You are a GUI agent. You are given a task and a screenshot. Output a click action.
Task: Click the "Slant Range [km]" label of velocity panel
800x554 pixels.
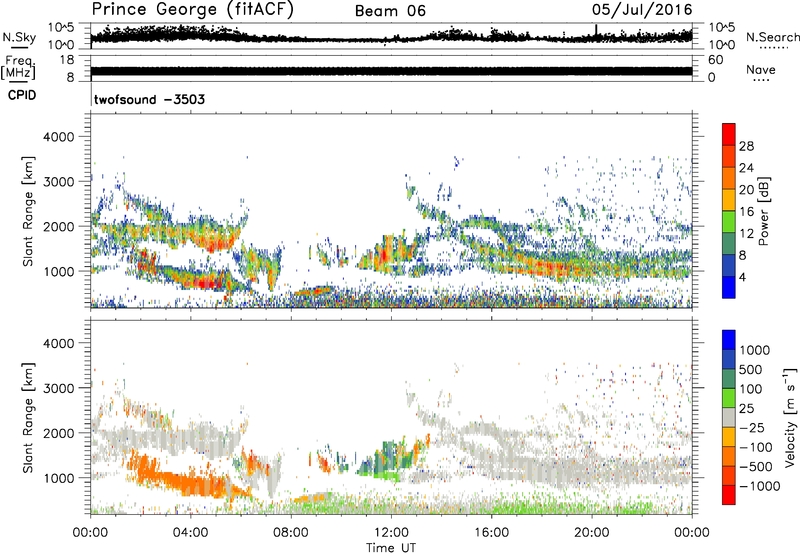coord(28,417)
